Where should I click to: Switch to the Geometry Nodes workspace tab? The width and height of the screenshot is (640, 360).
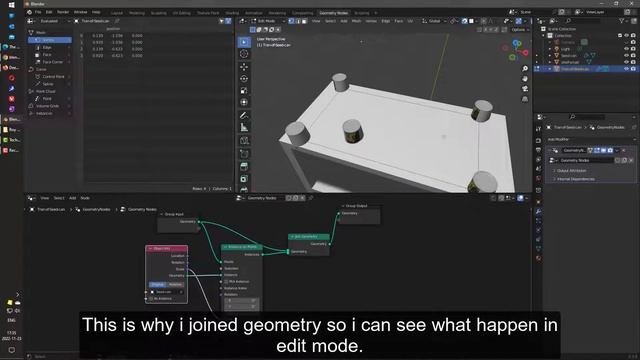333,13
